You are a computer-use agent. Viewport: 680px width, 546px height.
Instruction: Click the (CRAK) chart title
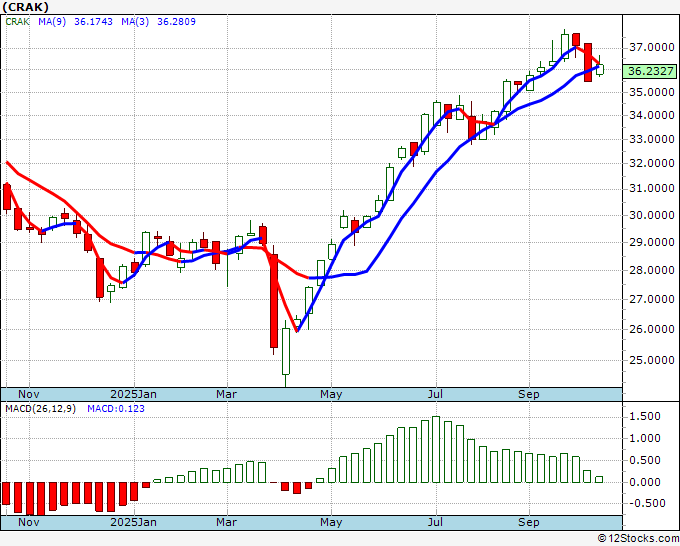(25, 7)
